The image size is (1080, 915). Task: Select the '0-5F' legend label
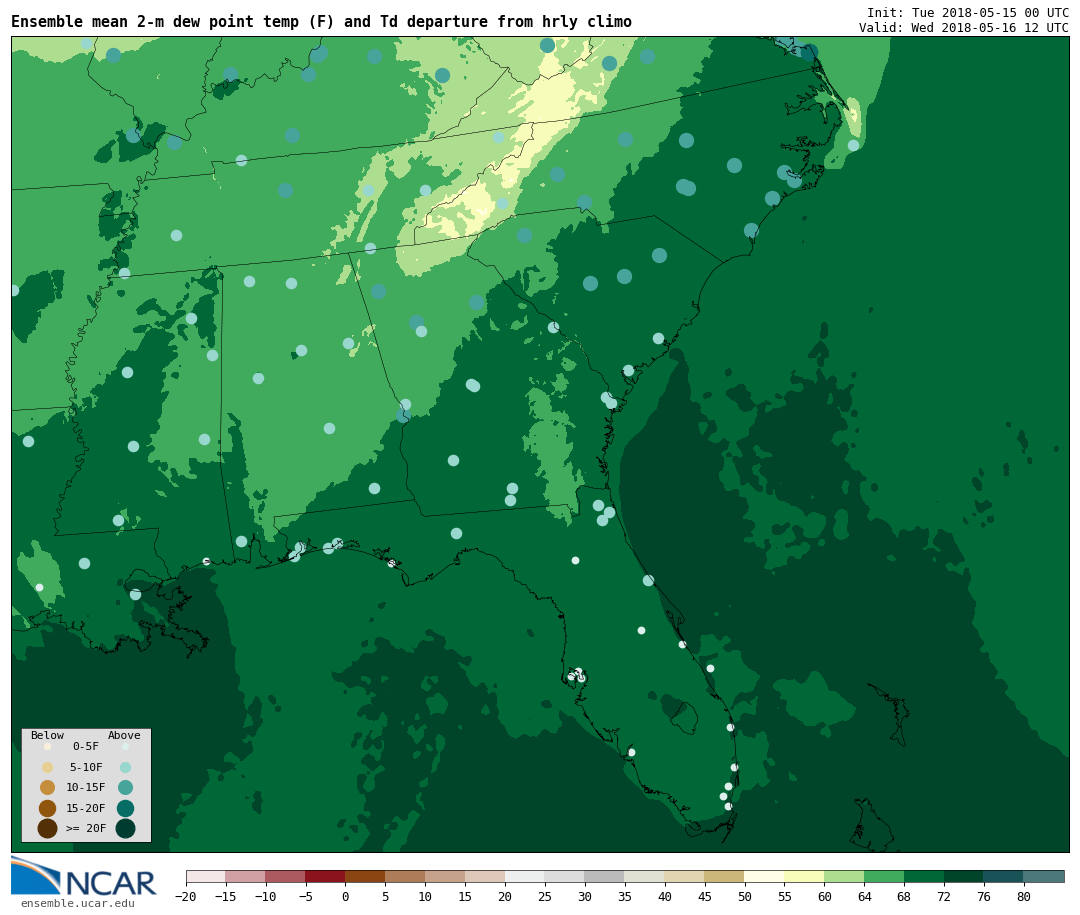coord(86,746)
